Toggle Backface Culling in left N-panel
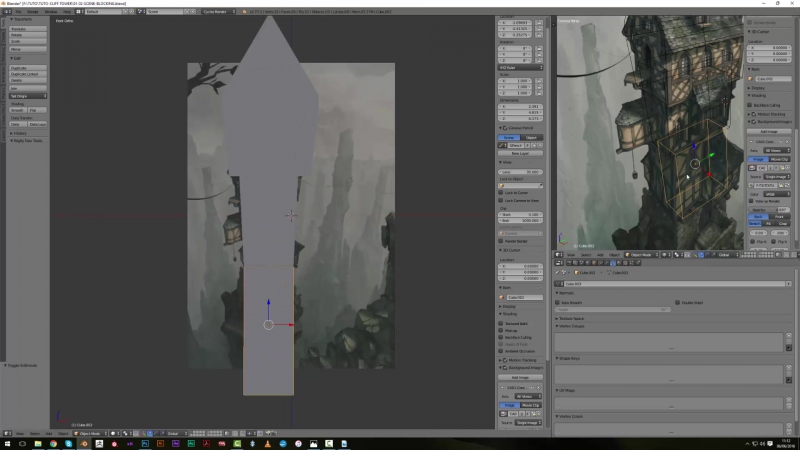The image size is (800, 450). click(501, 337)
